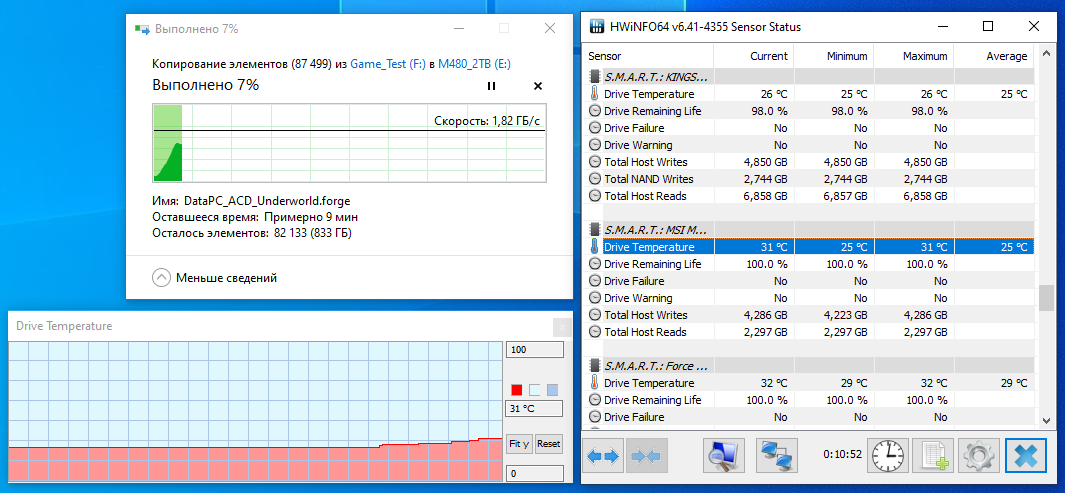The height and width of the screenshot is (493, 1065).
Task: Open the remote network computers icon
Action: point(776,456)
